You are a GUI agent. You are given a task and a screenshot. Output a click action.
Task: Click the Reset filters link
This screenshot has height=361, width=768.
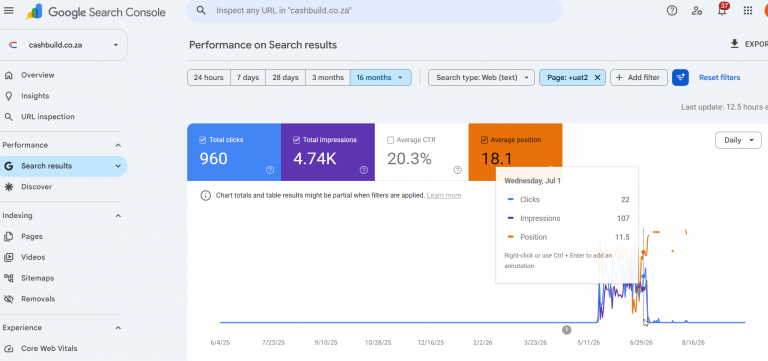tap(720, 77)
